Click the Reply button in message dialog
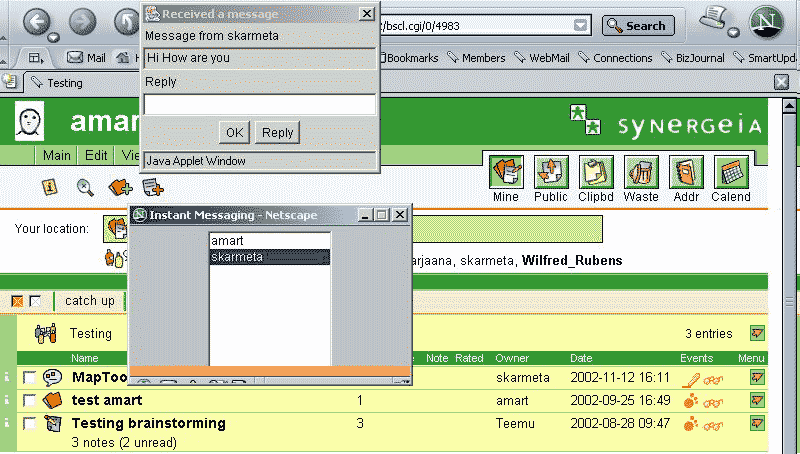The width and height of the screenshot is (800, 454). [x=277, y=133]
